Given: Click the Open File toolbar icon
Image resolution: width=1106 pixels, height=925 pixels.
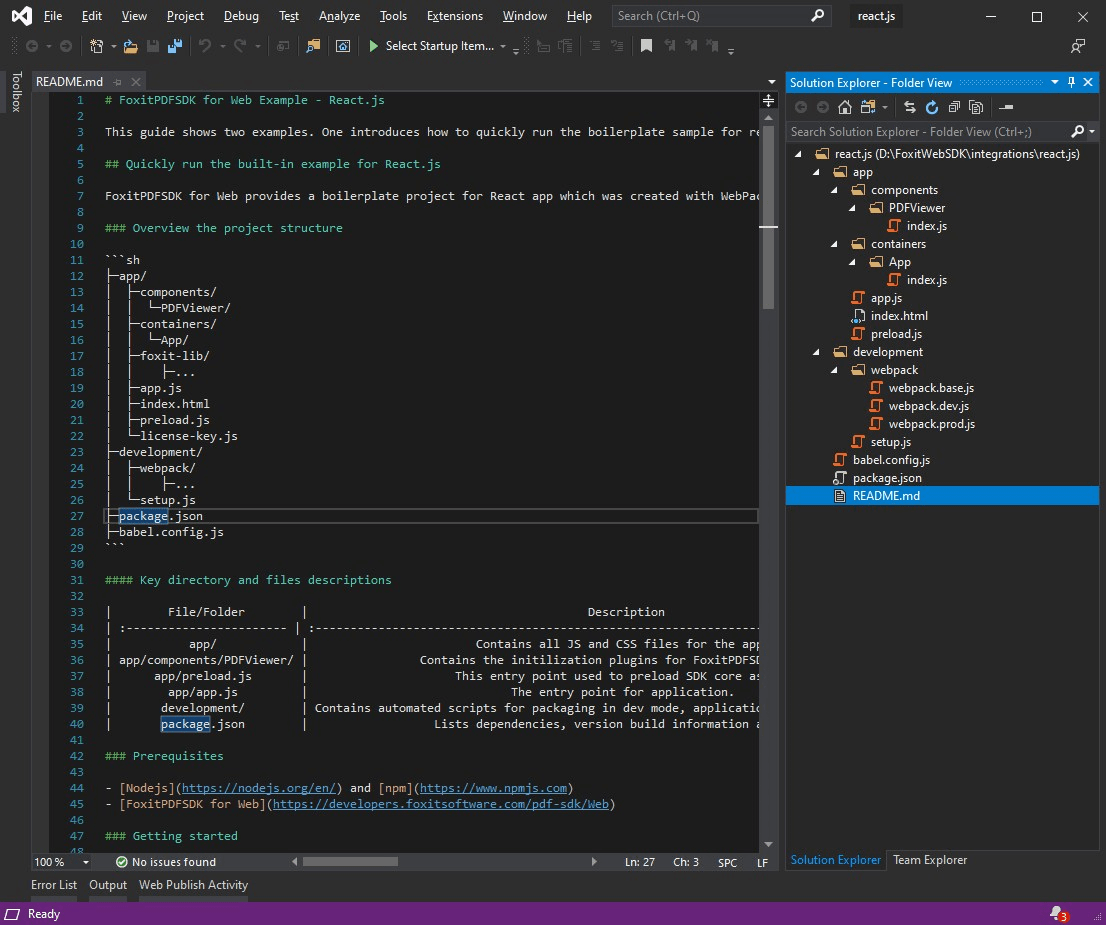Looking at the screenshot, I should coord(131,46).
